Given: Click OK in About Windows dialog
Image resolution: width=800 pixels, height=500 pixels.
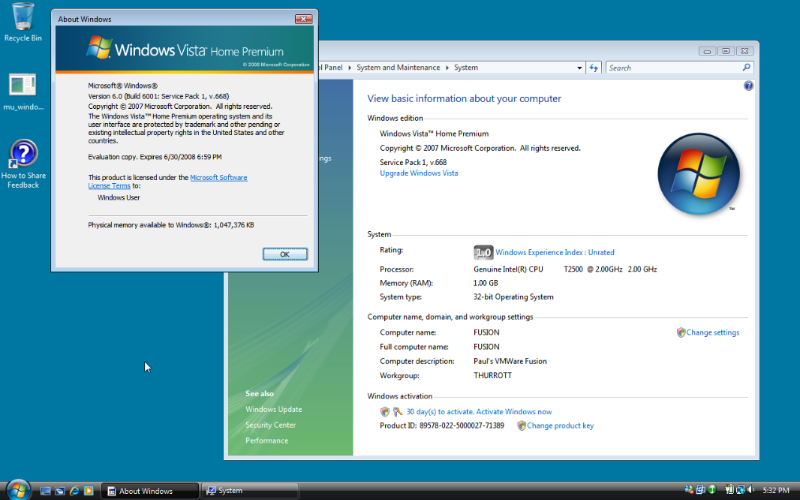Looking at the screenshot, I should (x=285, y=254).
